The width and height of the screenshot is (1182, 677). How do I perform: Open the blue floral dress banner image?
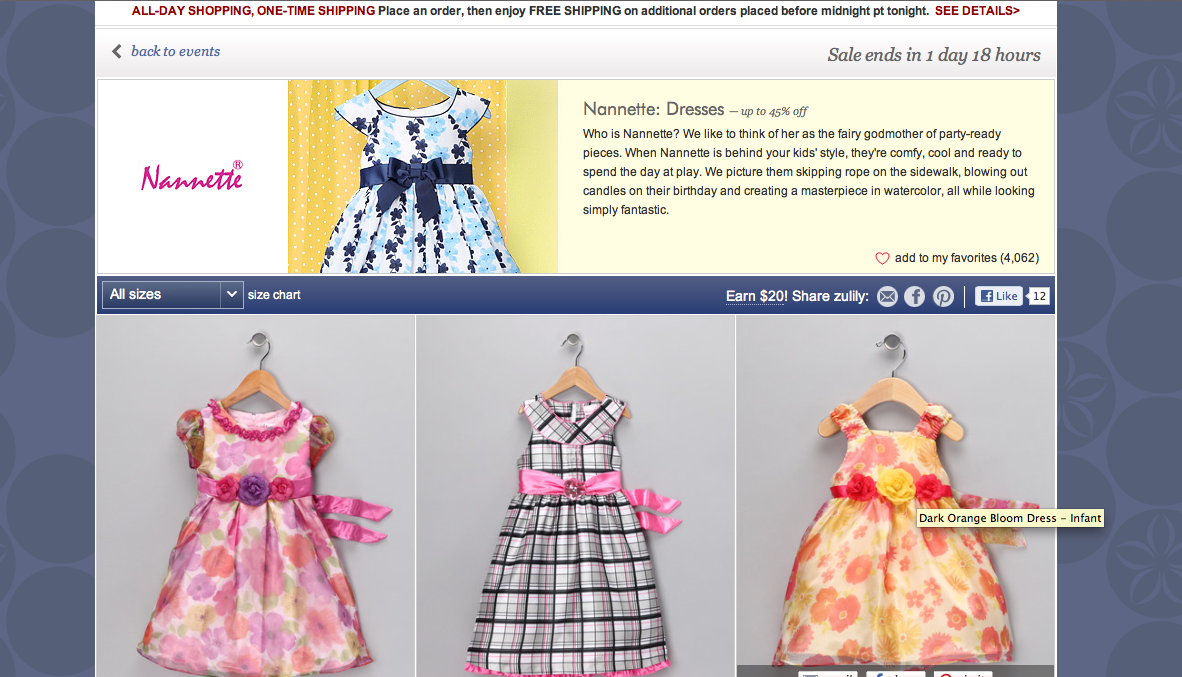point(423,176)
